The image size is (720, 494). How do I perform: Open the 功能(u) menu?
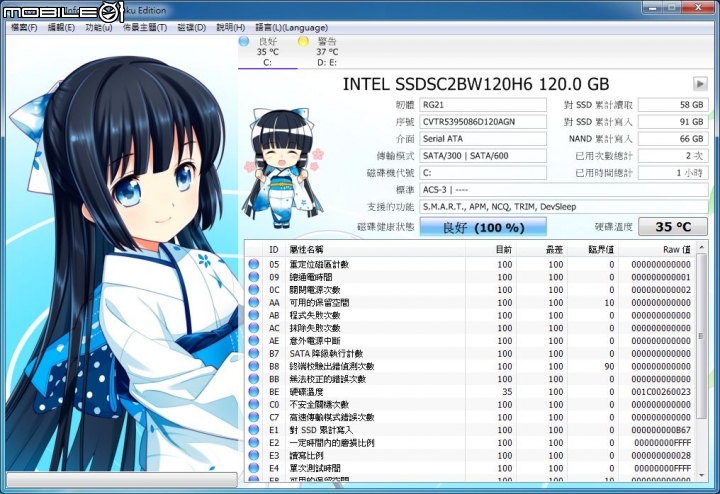pyautogui.click(x=99, y=28)
